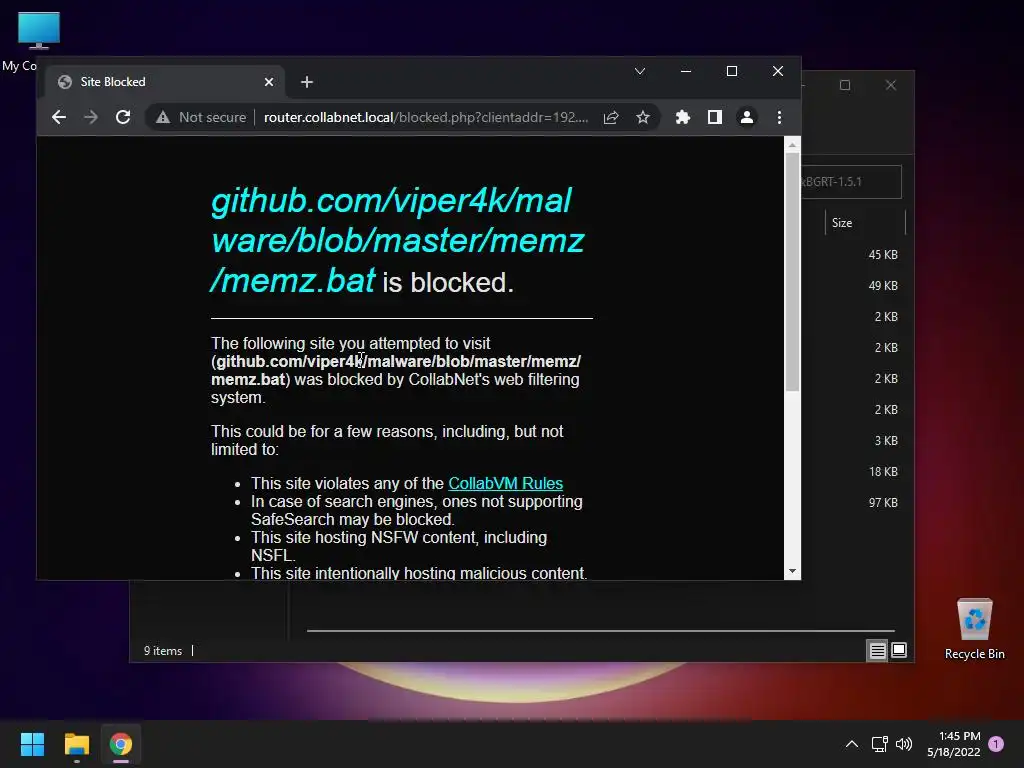
Task: Switch Explorer to details view
Action: coord(877,650)
